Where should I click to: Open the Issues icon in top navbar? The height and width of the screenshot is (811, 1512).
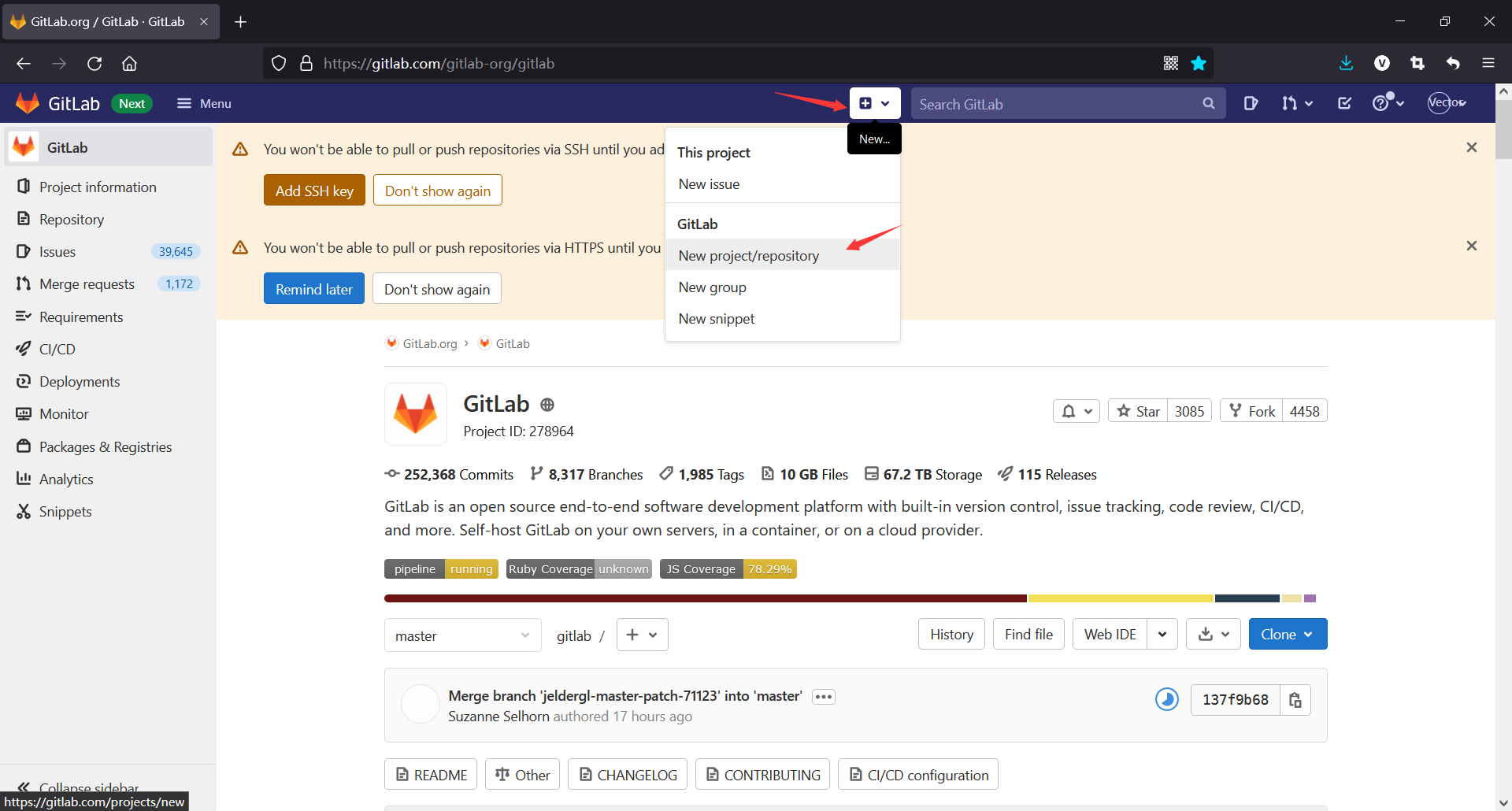pos(1251,103)
